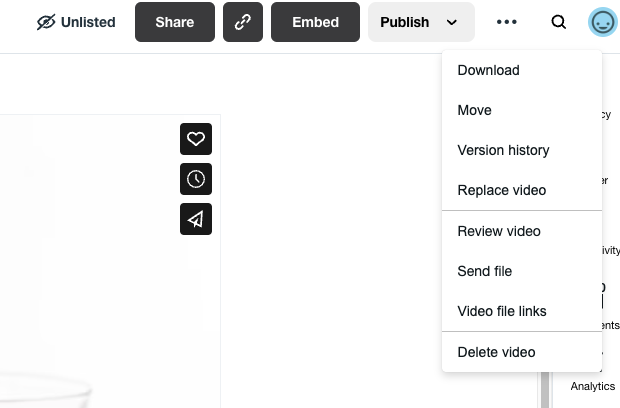Image resolution: width=620 pixels, height=408 pixels.
Task: Click the paper plane share icon
Action: click(x=196, y=219)
